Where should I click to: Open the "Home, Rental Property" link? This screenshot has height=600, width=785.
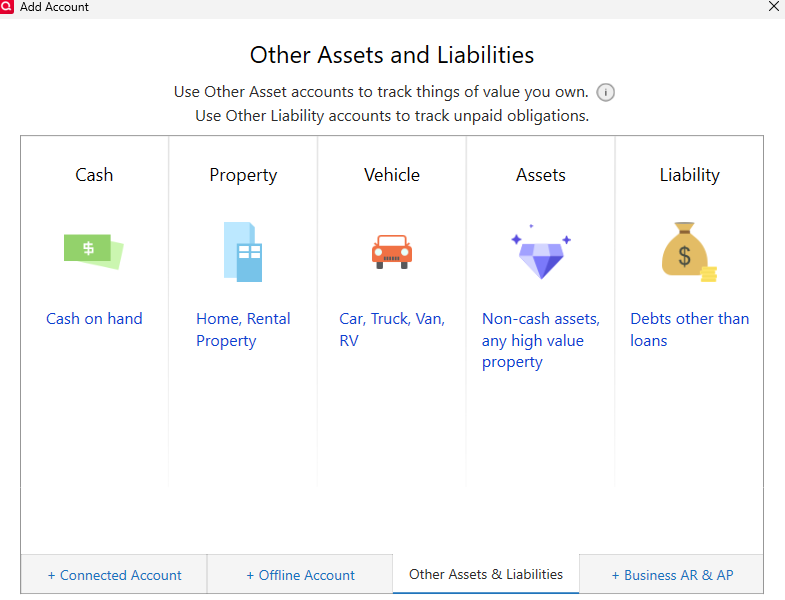coord(243,330)
